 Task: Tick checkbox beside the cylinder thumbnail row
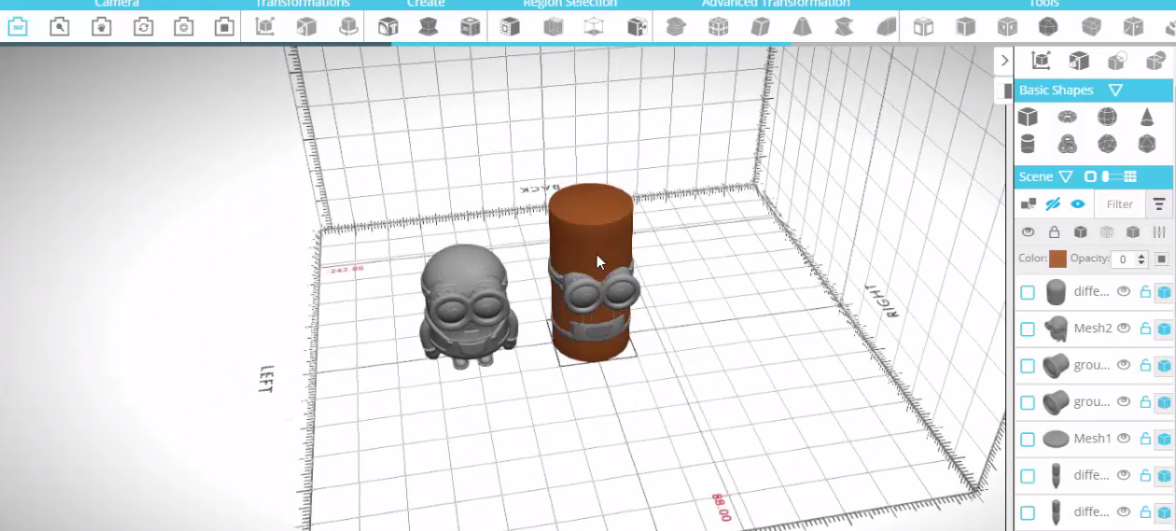[1028, 292]
